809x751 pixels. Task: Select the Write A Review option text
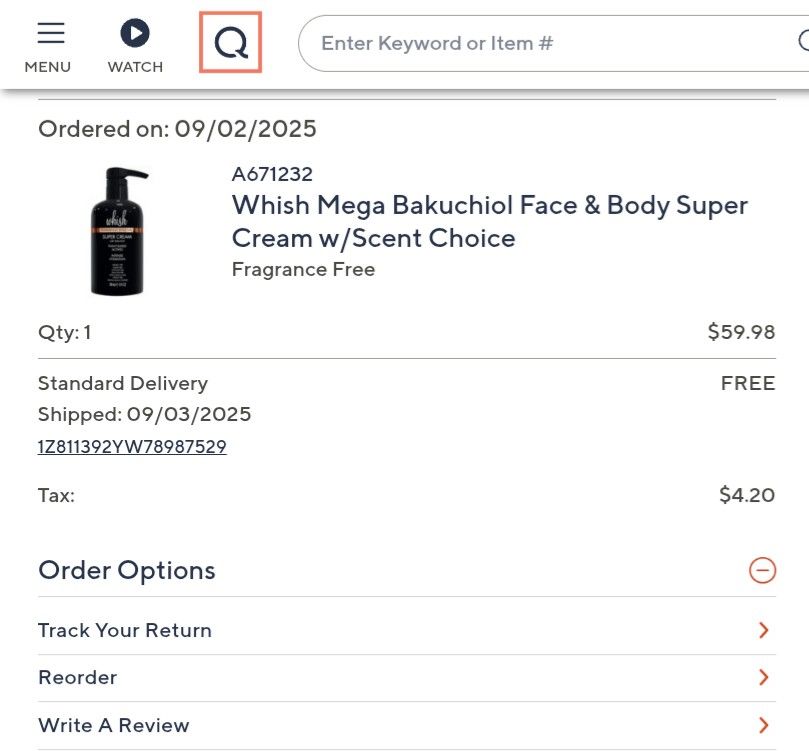click(114, 725)
